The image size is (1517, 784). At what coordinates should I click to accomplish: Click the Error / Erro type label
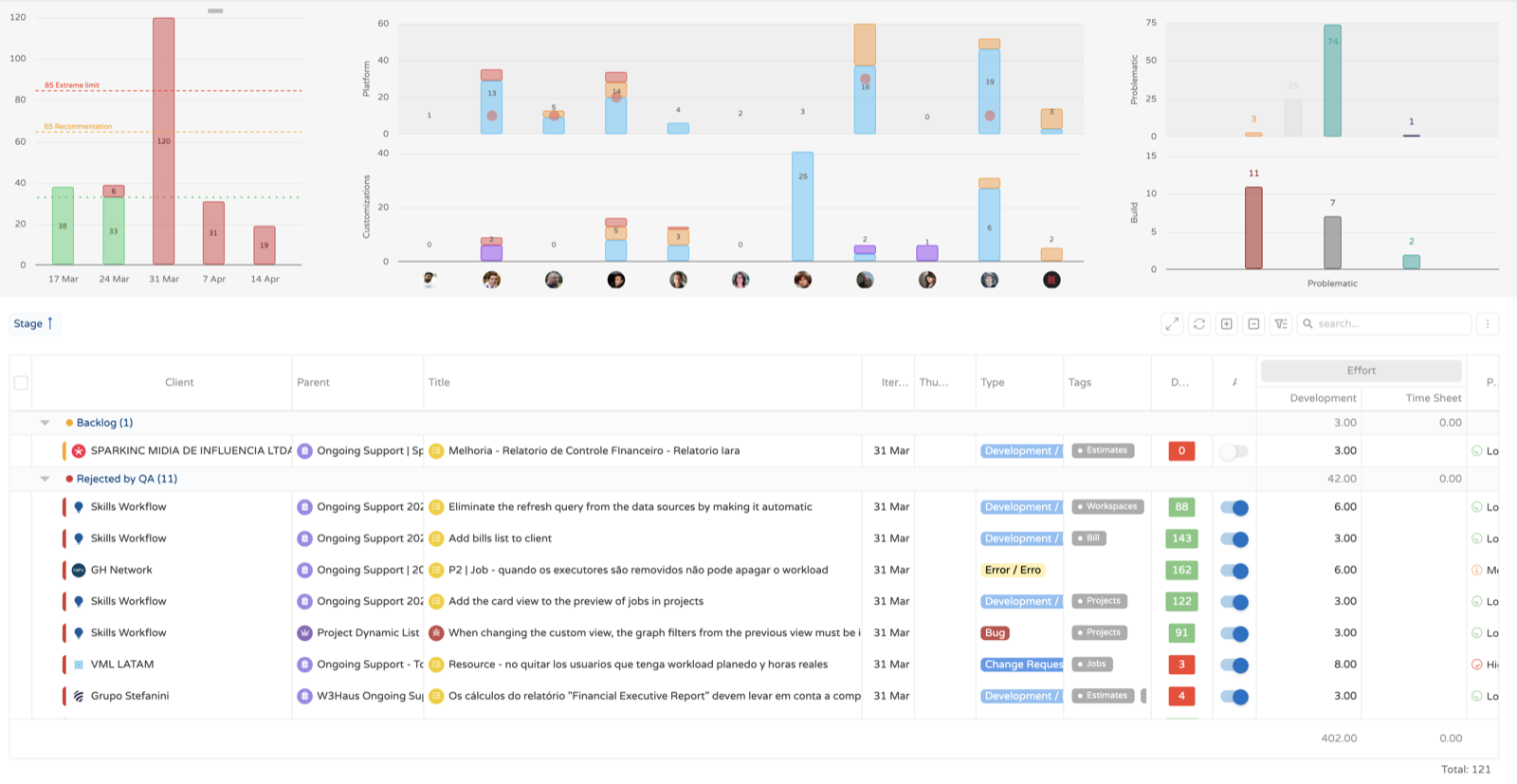point(1013,571)
